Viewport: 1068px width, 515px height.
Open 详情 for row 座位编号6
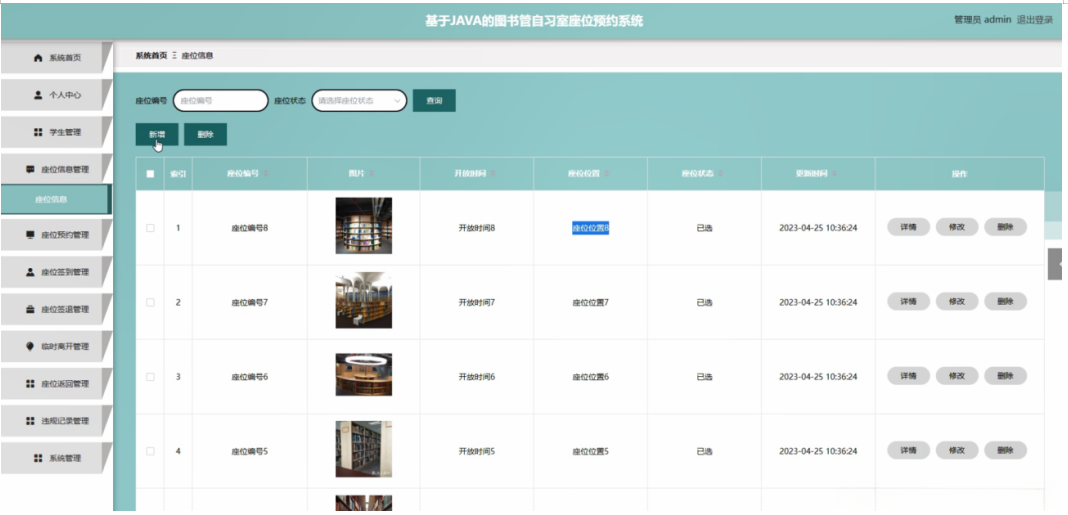908,376
